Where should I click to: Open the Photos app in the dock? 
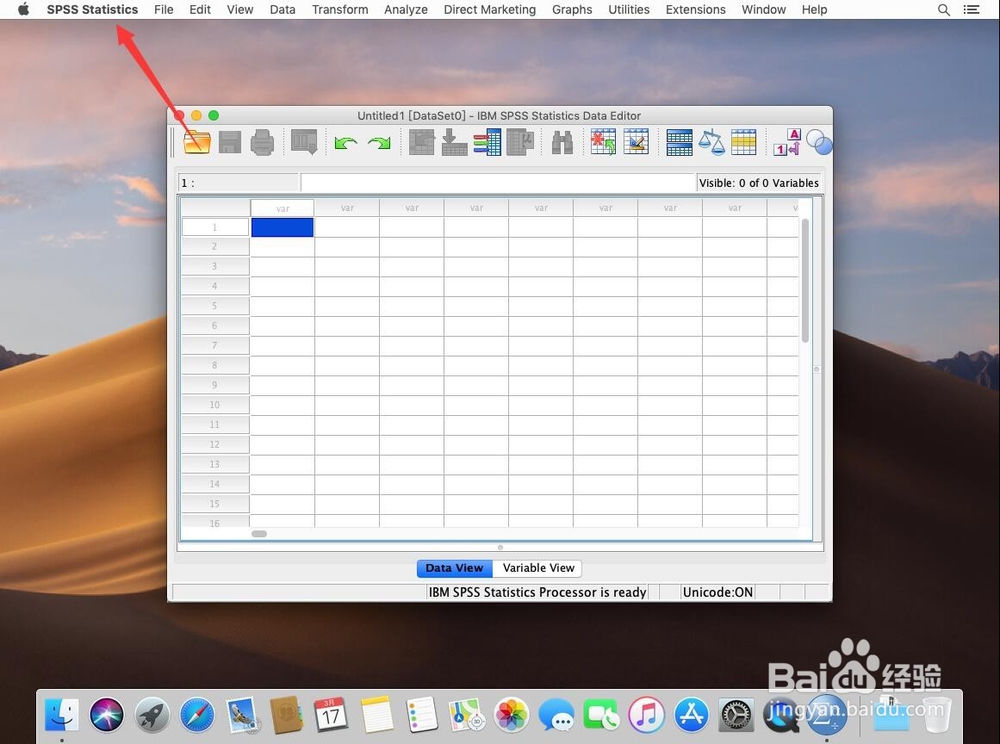tap(511, 714)
